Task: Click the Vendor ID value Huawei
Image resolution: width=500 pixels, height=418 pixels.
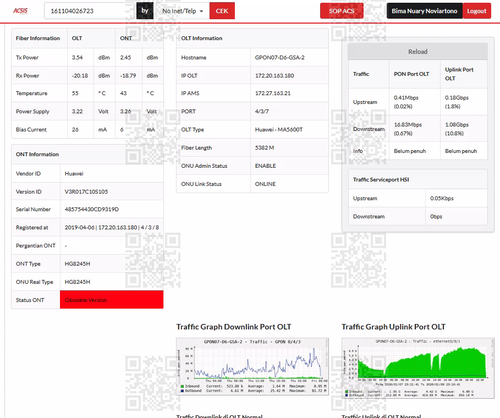Action: (x=74, y=174)
